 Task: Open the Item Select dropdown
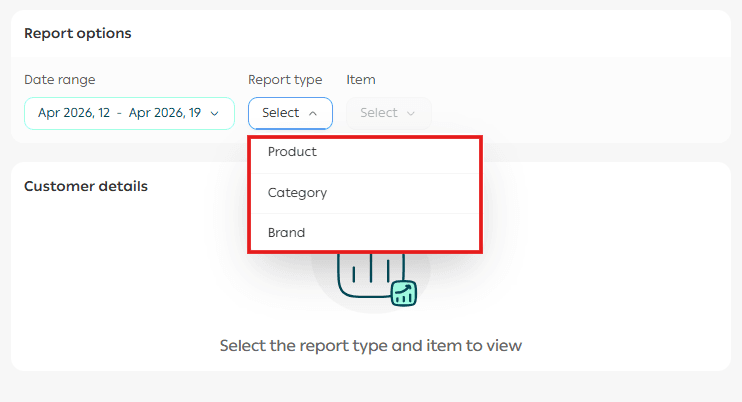(388, 113)
